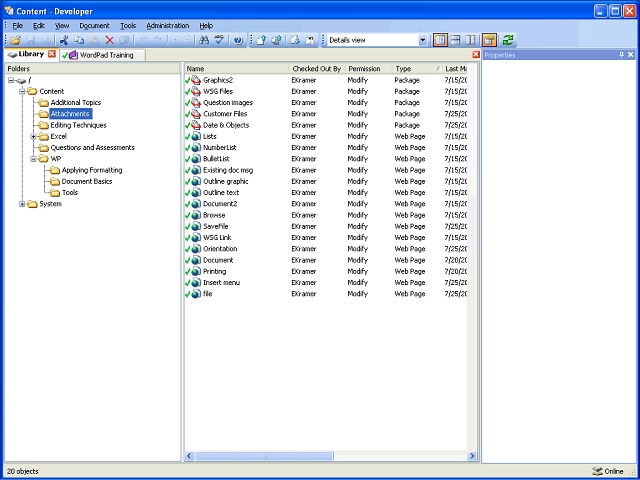Click the horizontal scrollbar thumb
640x480 pixels.
coord(264,456)
